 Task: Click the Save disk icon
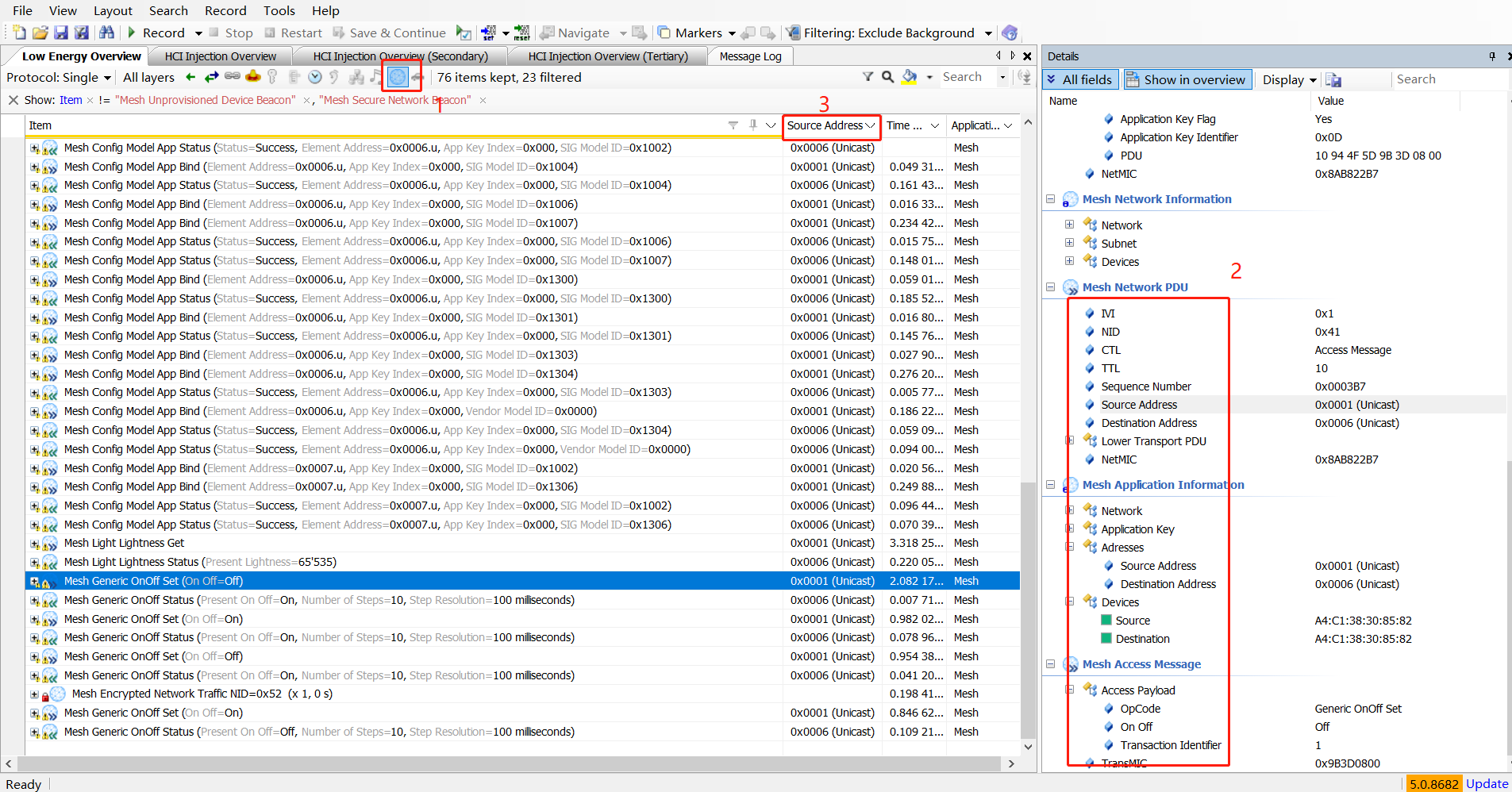point(61,33)
